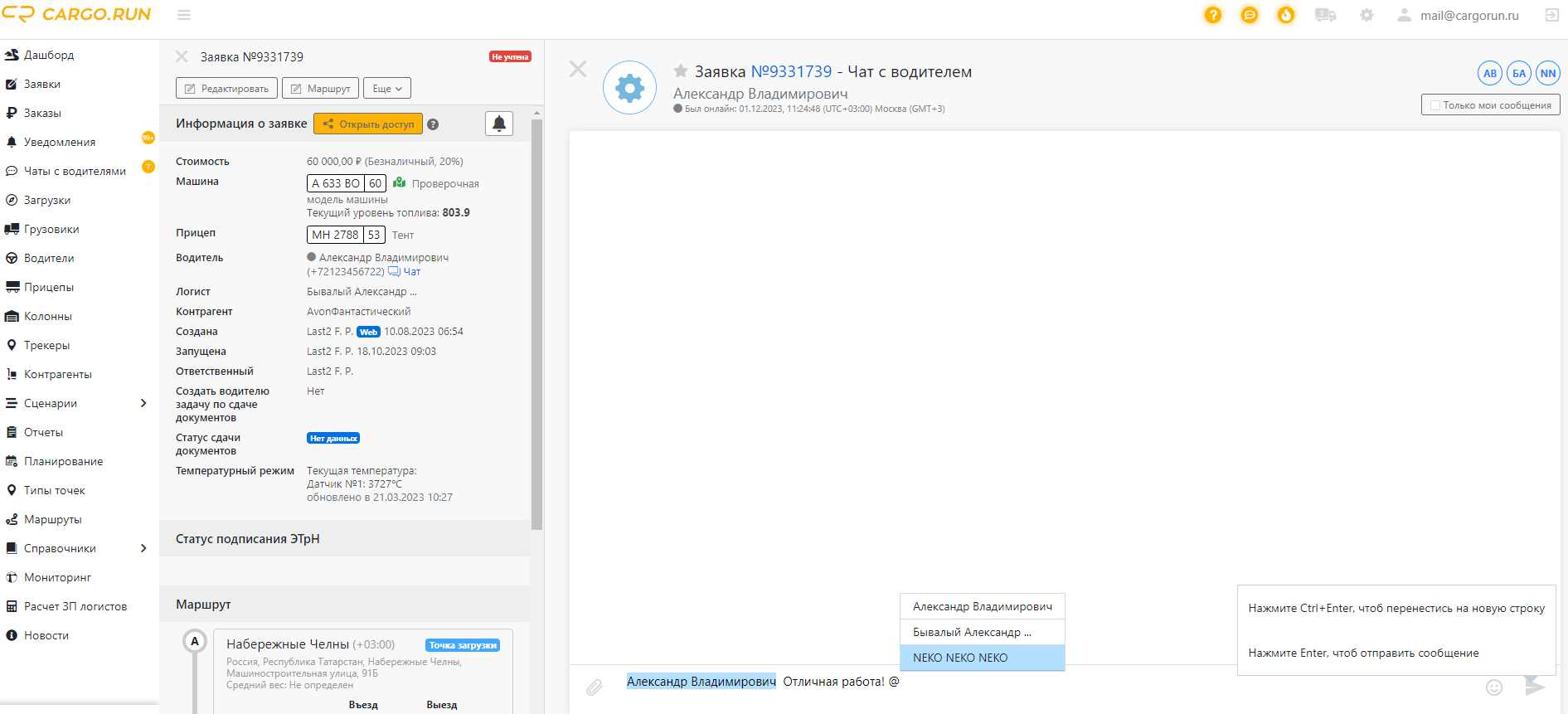Click the request panel vertical scrollbar
The height and width of the screenshot is (714, 1568).
click(536, 323)
